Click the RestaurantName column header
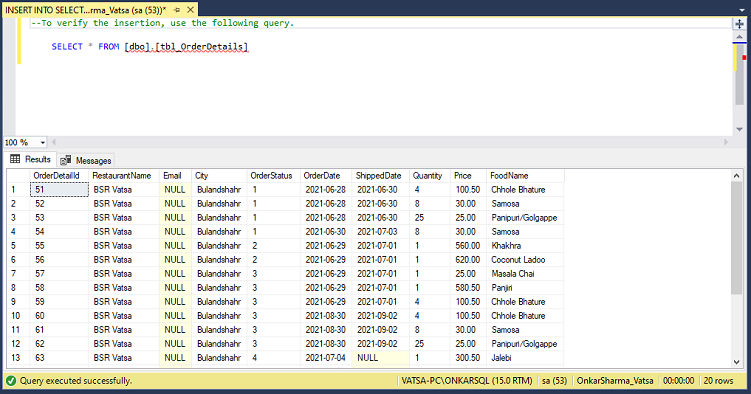751x394 pixels. (x=124, y=176)
